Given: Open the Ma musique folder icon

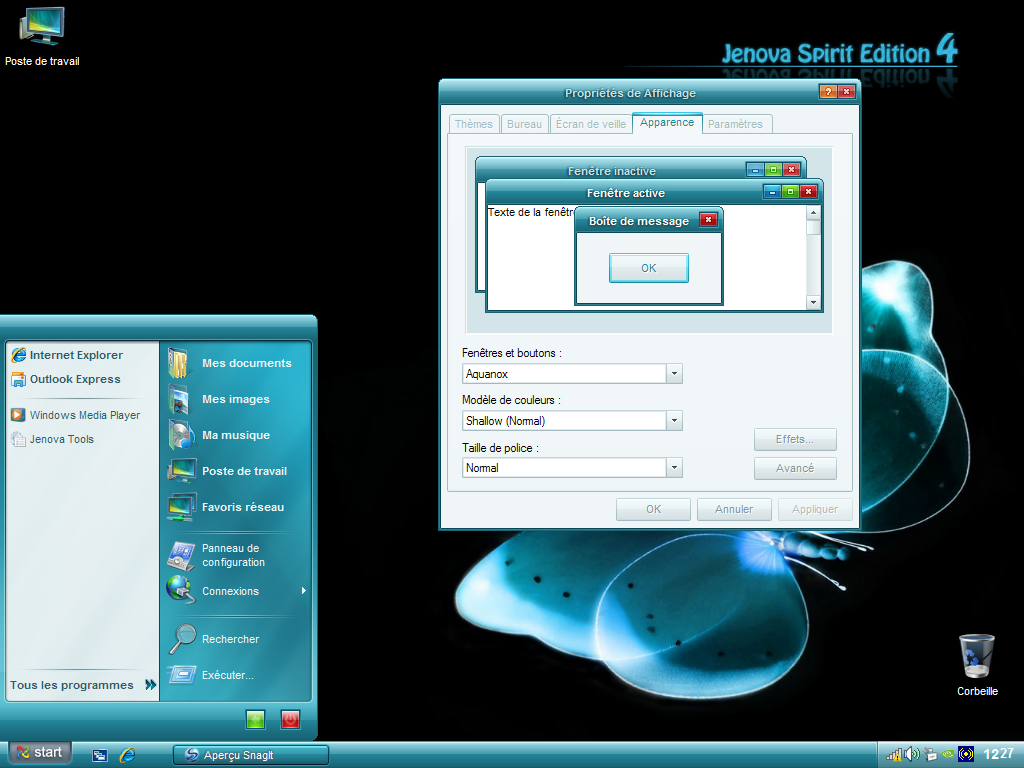Looking at the screenshot, I should pyautogui.click(x=180, y=435).
